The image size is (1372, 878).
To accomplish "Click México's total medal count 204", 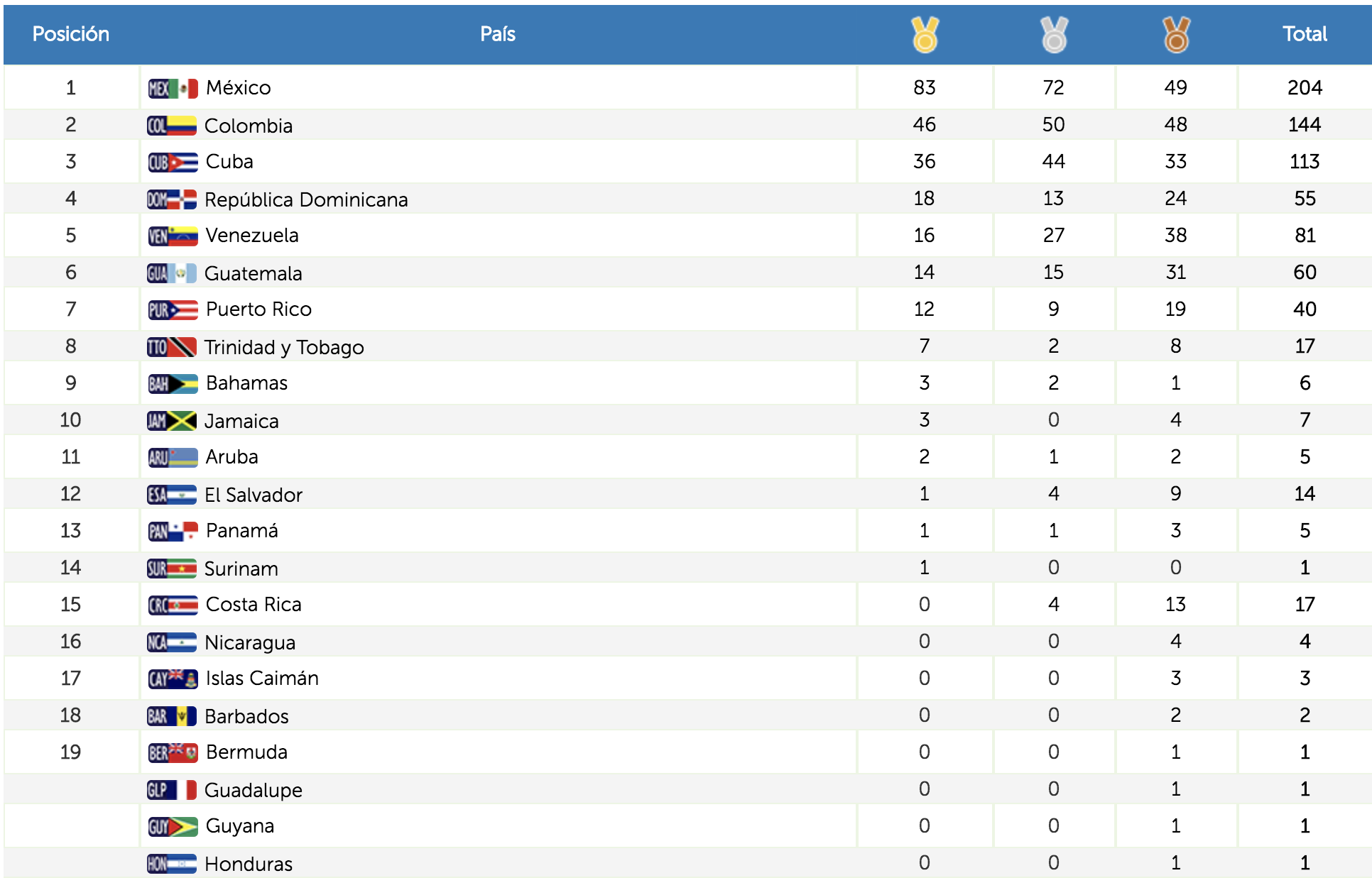I will 1305,87.
